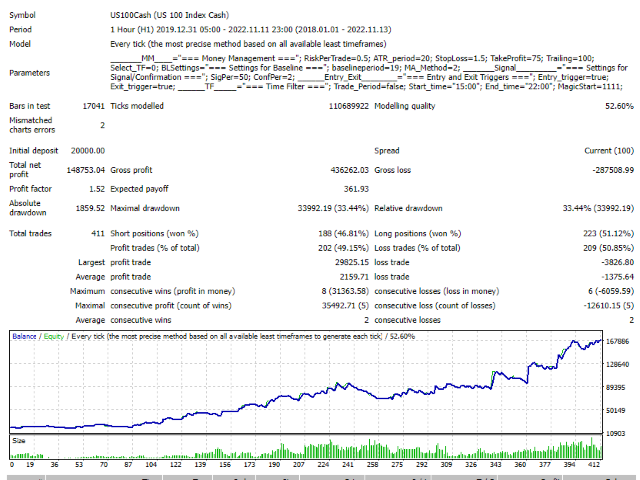
Task: Select the Period row date range text
Action: (x=262, y=28)
